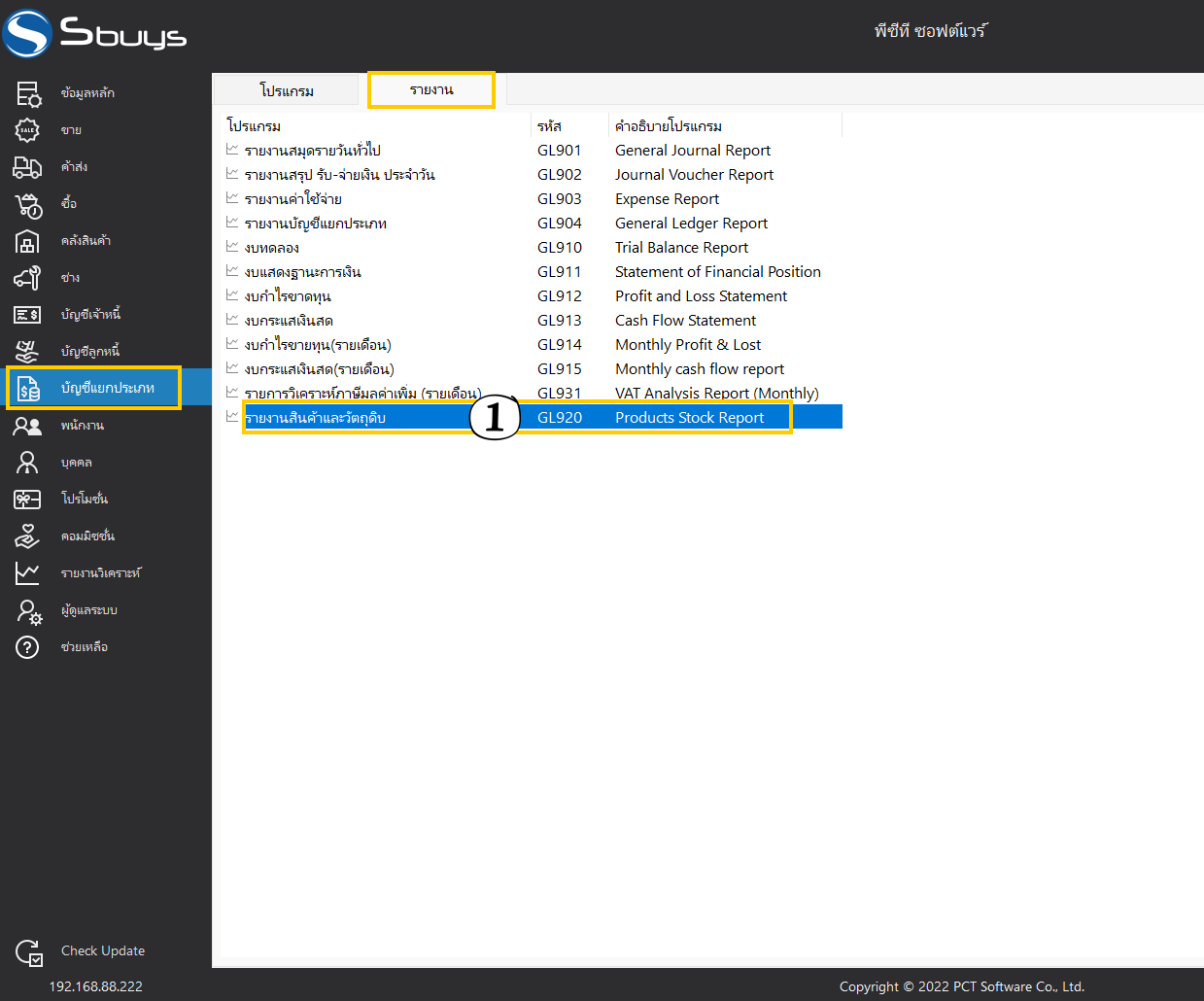Open the ข้อมูลหลัก master data icon

(28, 93)
